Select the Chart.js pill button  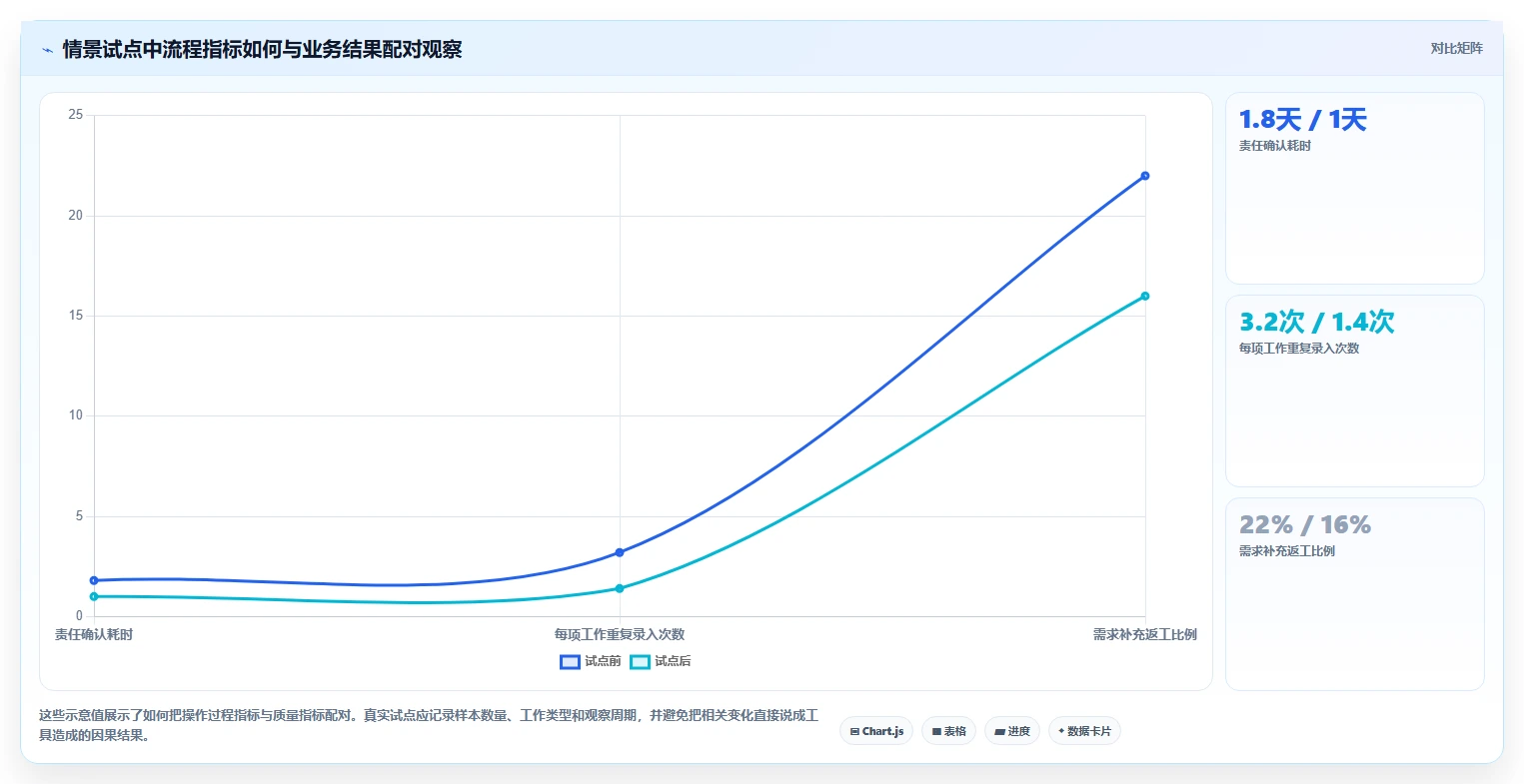click(876, 731)
